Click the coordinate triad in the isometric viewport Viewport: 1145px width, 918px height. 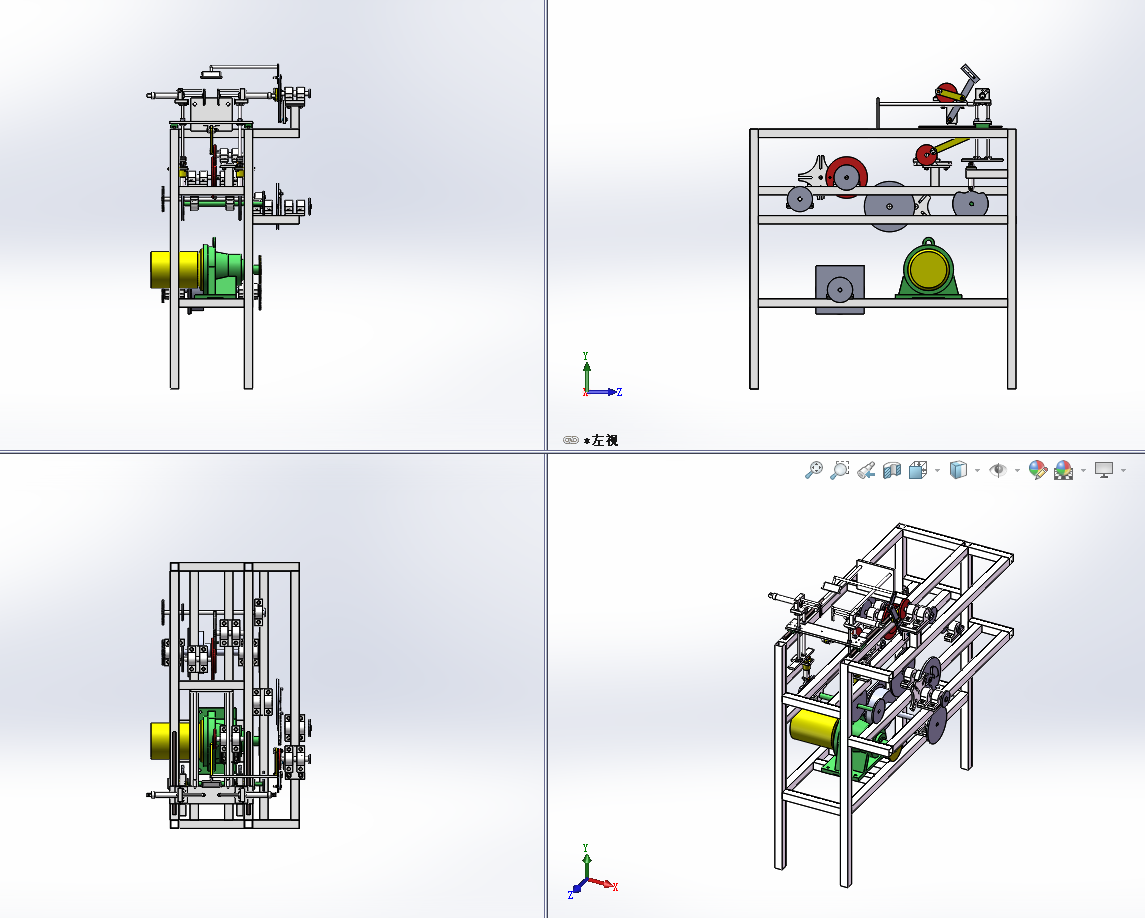pos(591,871)
